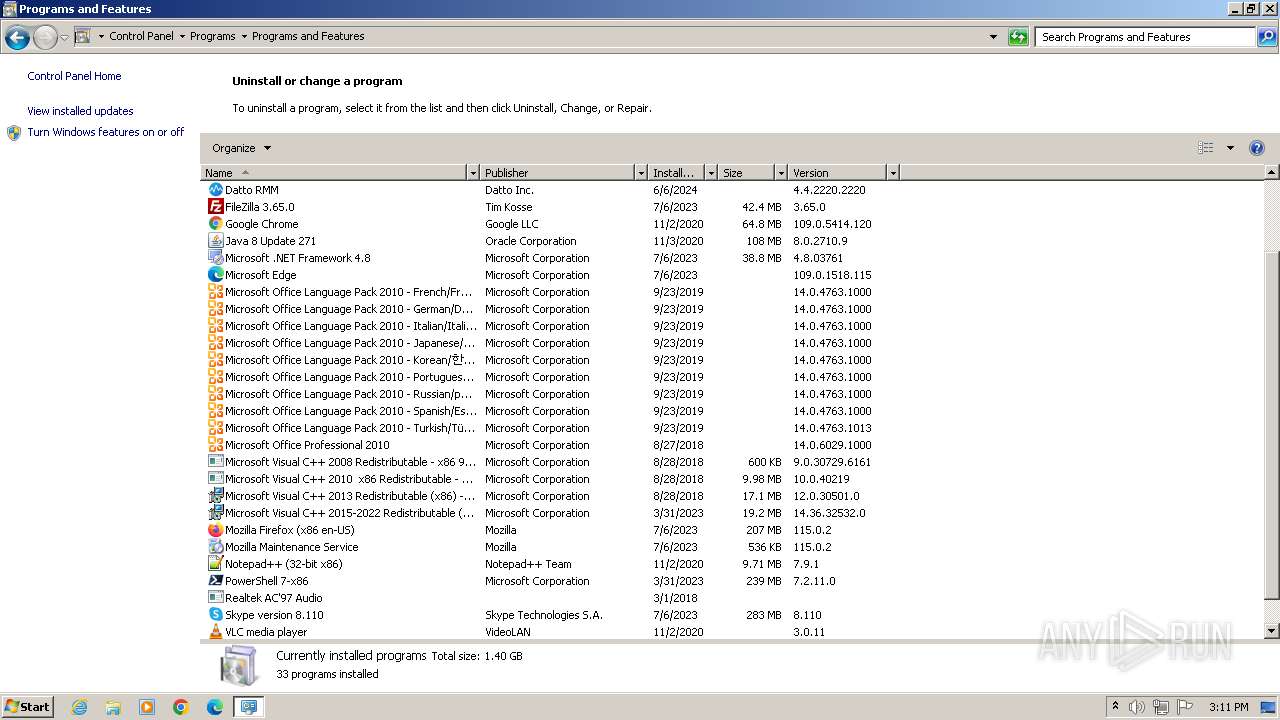The image size is (1280, 720).
Task: Click Turn Windows features on or off
Action: pyautogui.click(x=106, y=132)
